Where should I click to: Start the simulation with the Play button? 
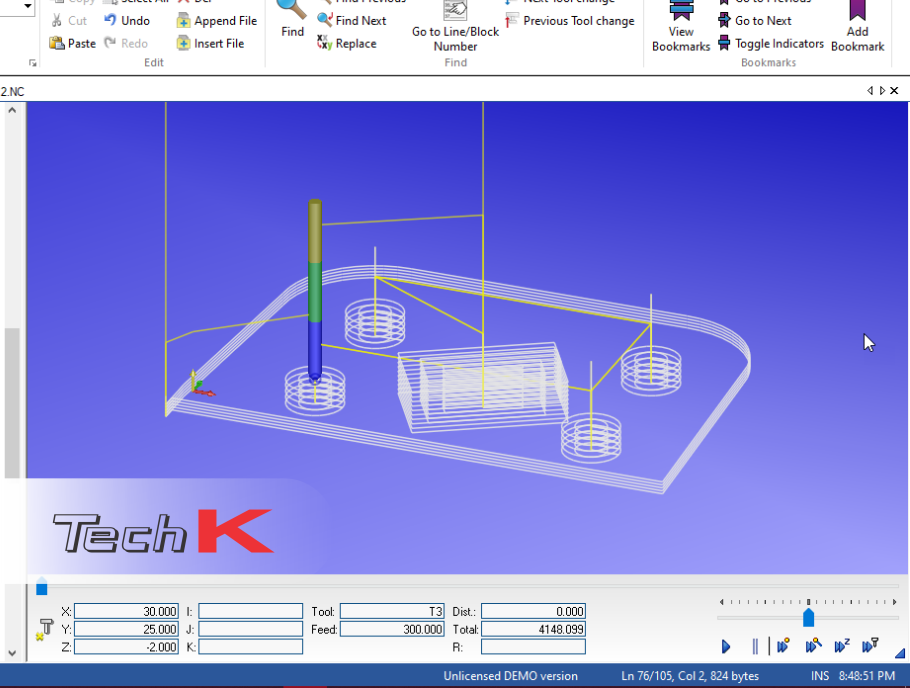pos(725,647)
